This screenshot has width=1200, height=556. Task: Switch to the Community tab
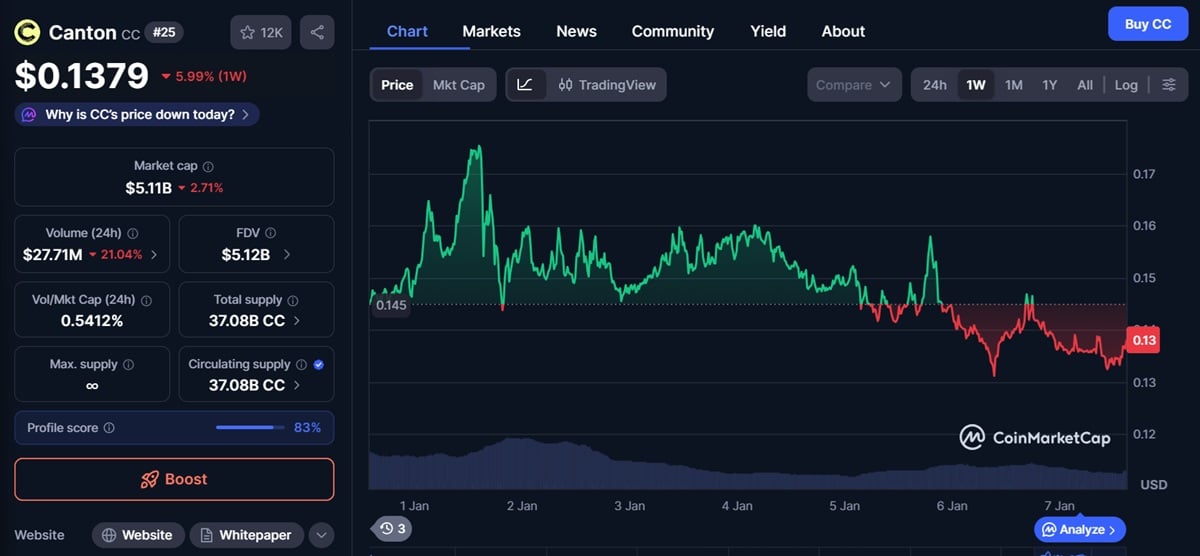673,31
